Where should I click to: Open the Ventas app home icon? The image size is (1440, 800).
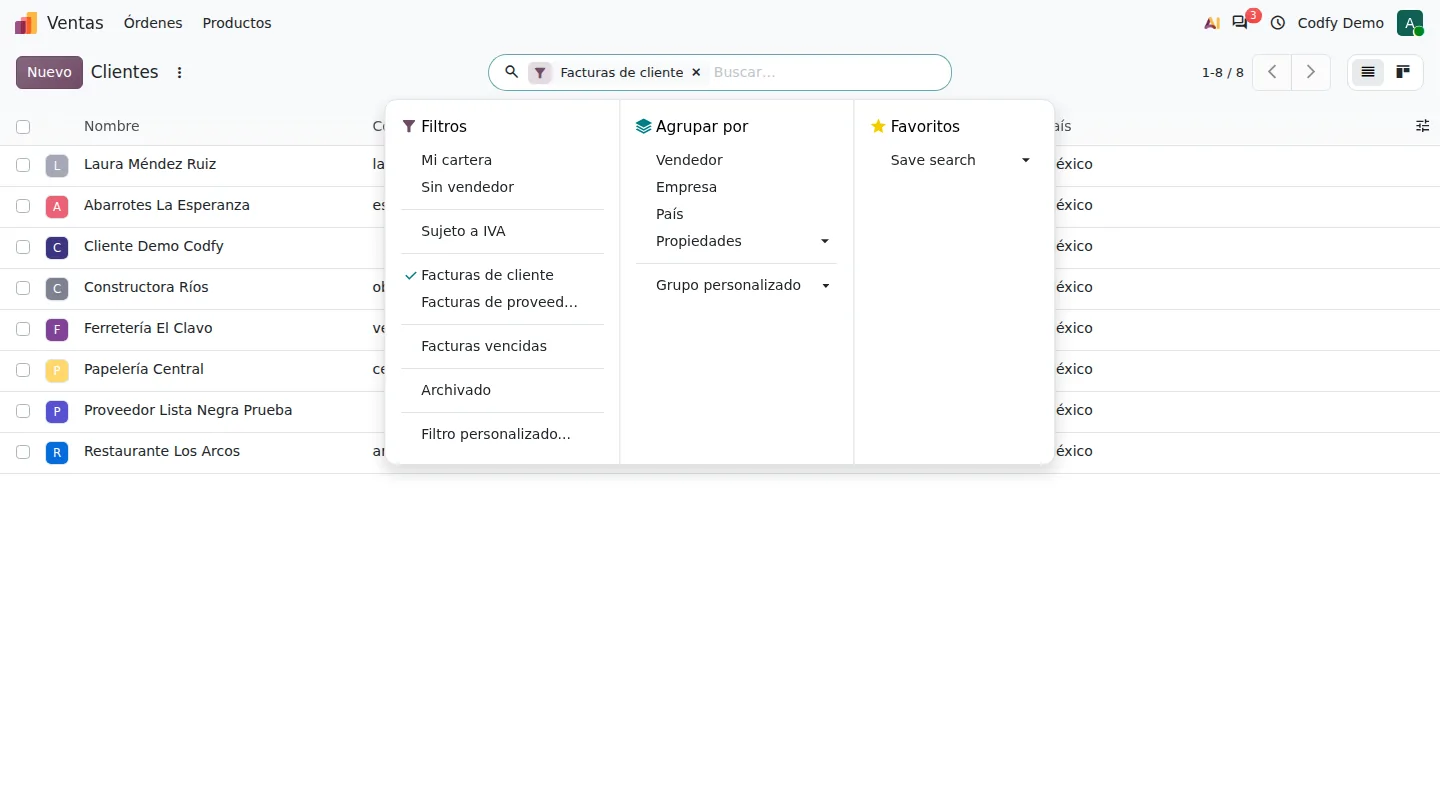pos(26,23)
